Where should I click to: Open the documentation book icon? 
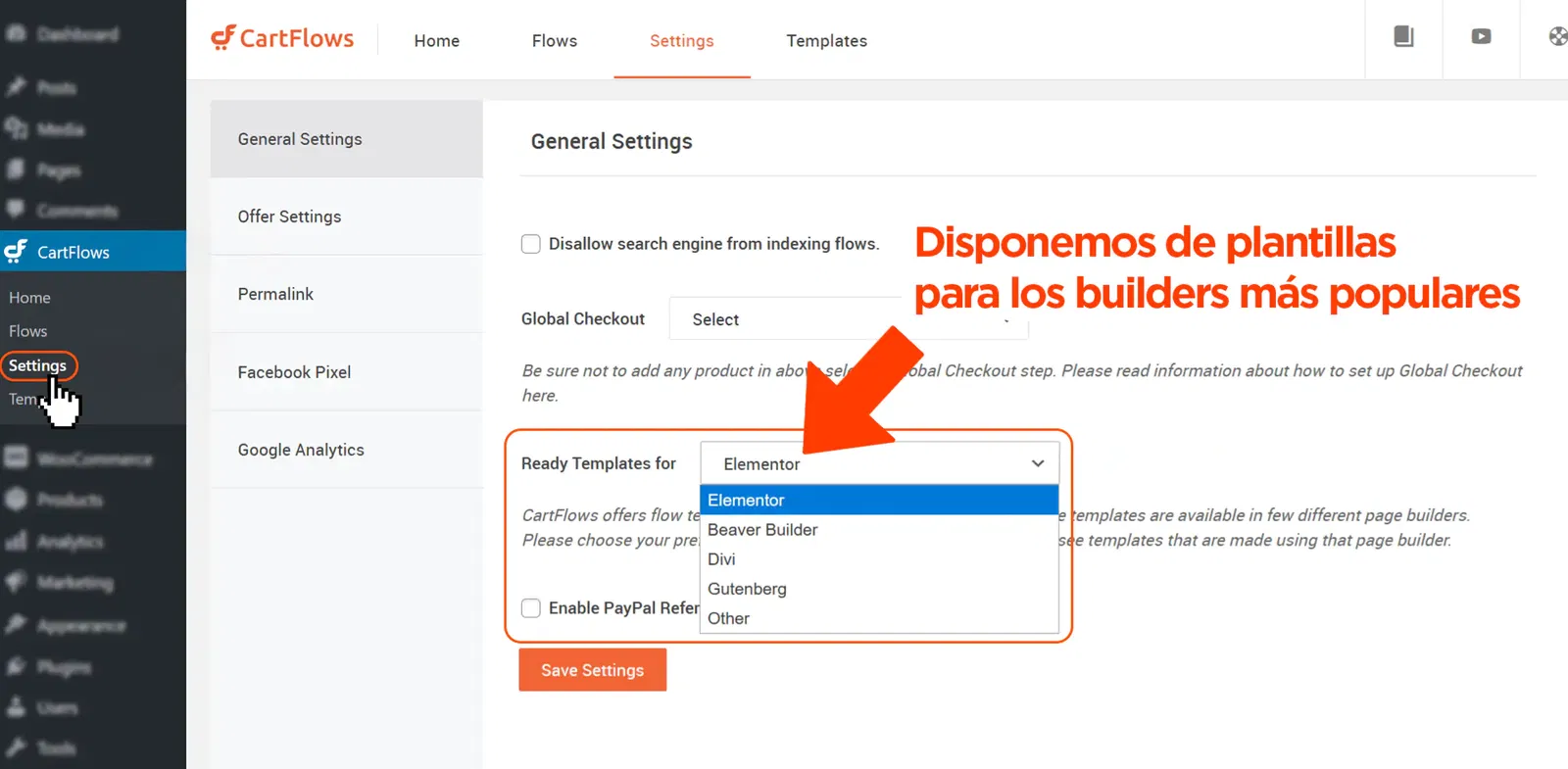coord(1403,37)
